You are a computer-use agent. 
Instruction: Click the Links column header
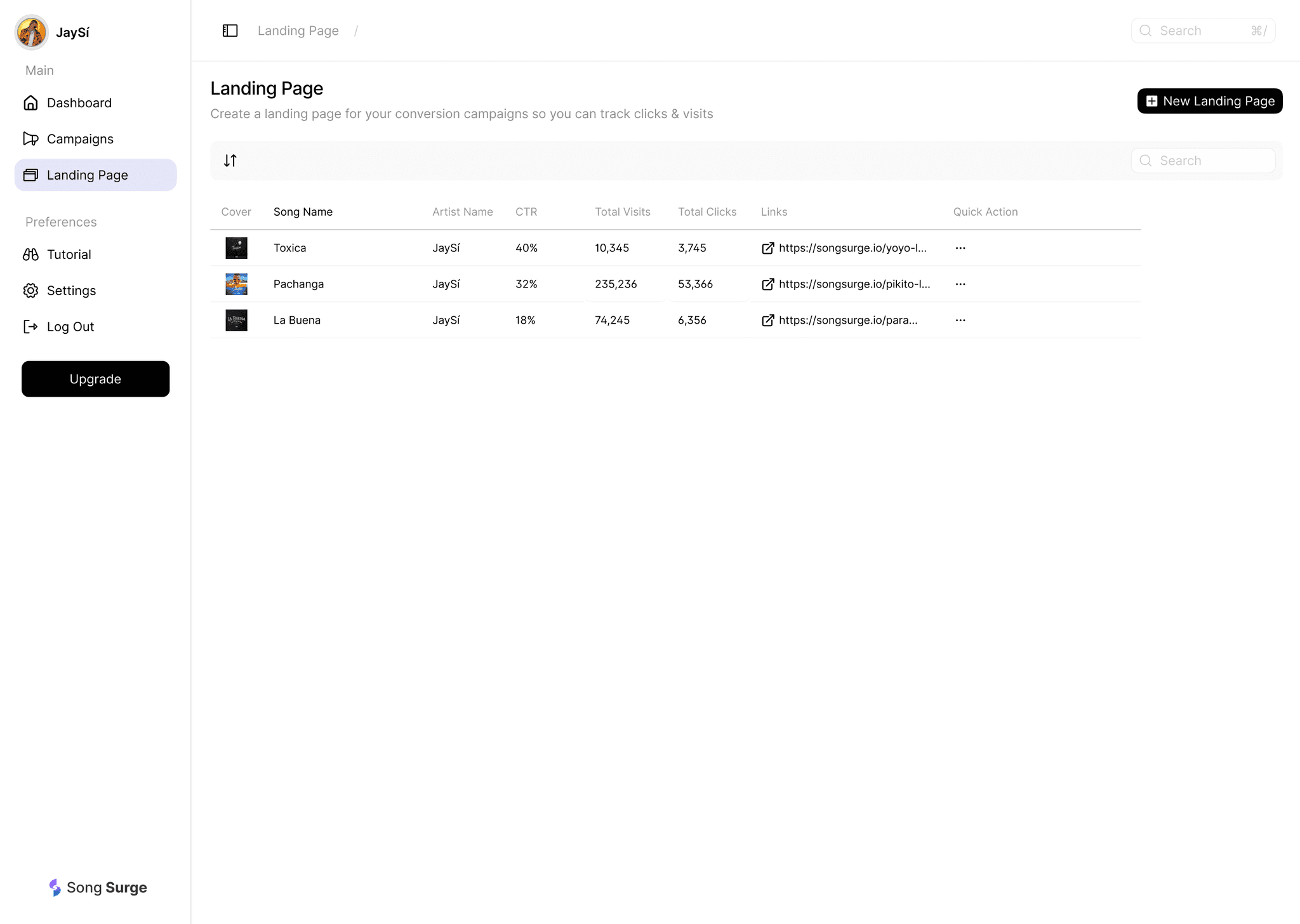[x=774, y=212]
